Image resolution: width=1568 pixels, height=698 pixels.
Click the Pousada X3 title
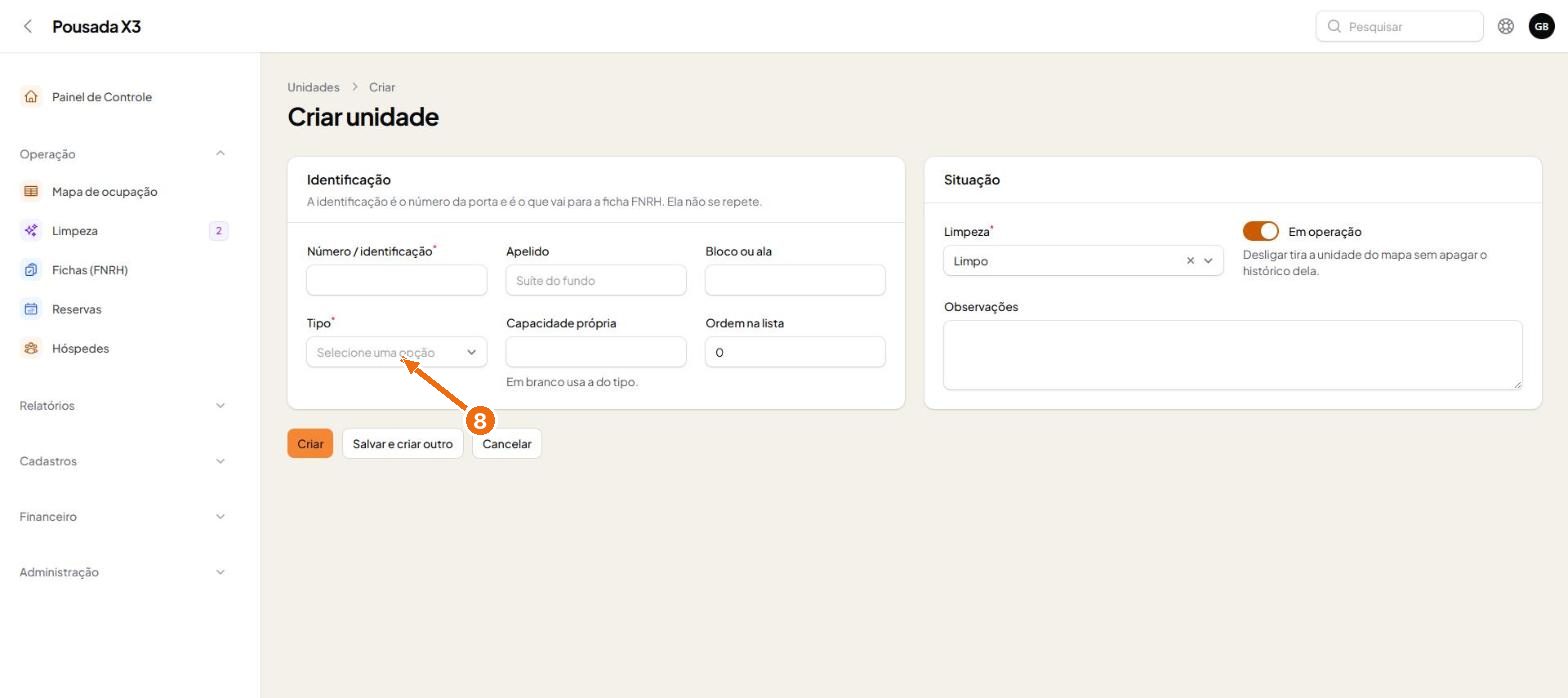97,26
